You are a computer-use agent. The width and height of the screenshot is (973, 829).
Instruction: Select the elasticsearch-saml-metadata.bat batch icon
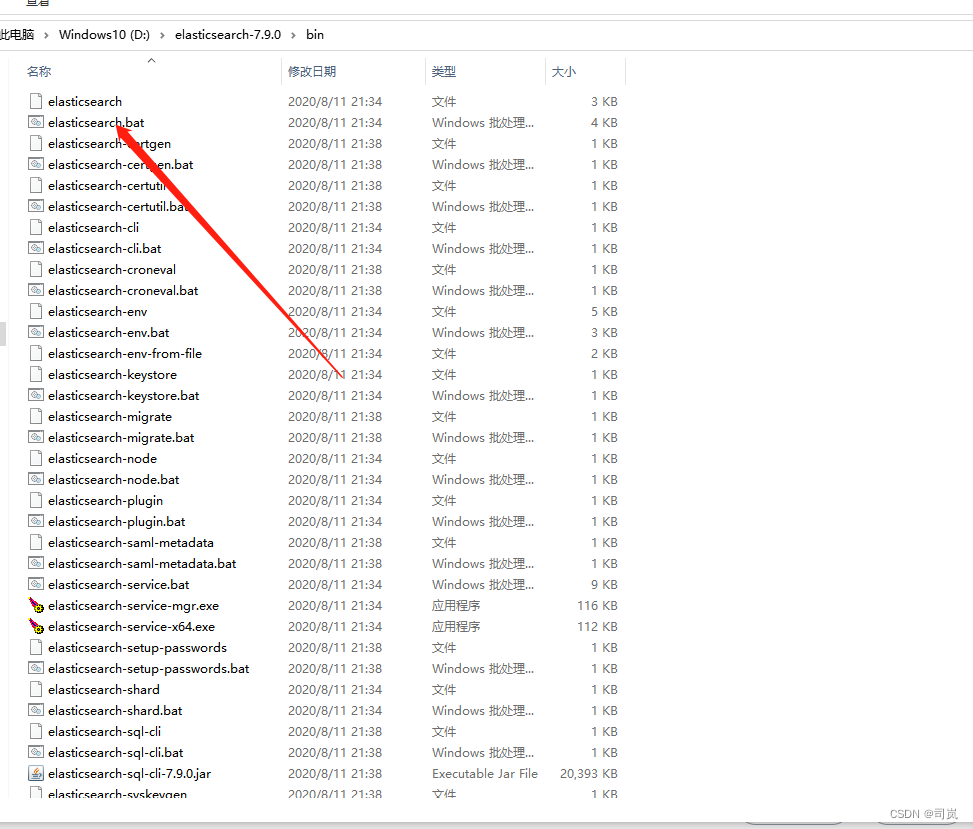[x=36, y=563]
